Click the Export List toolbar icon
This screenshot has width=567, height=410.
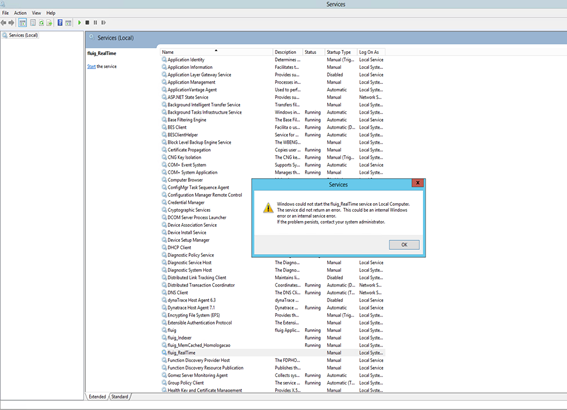coord(49,23)
